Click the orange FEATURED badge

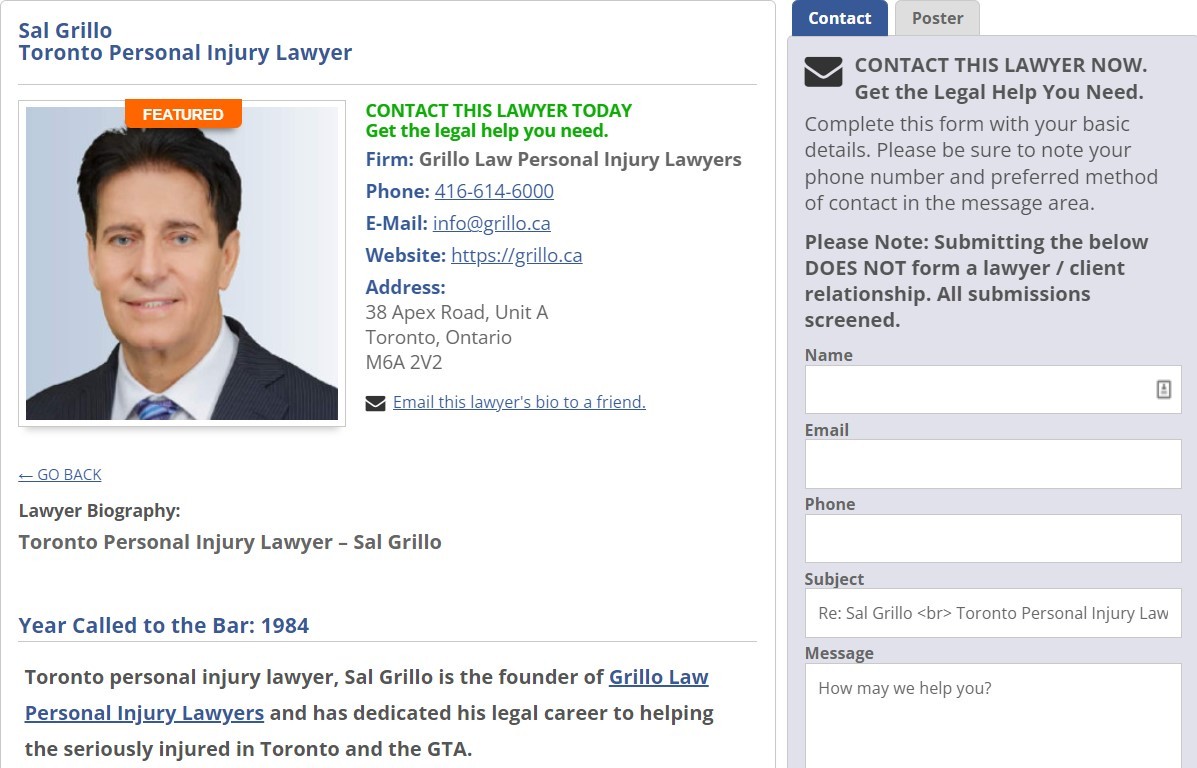point(183,114)
